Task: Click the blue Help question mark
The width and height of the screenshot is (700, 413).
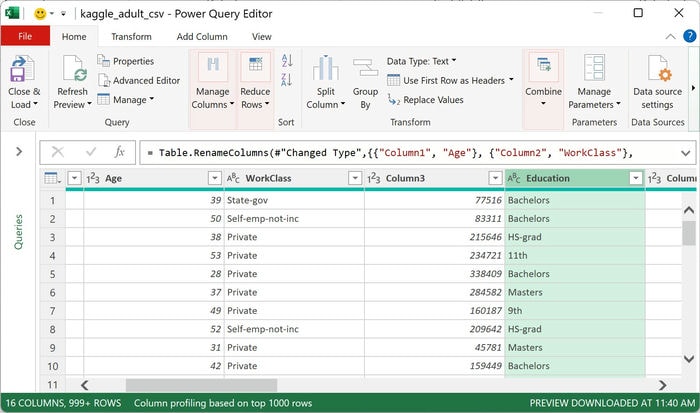Action: 690,36
